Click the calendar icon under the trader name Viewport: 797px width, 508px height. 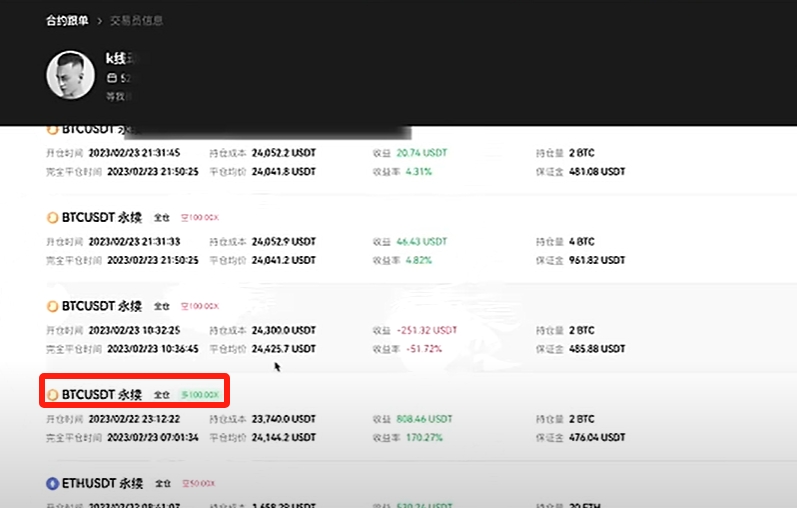pos(111,78)
